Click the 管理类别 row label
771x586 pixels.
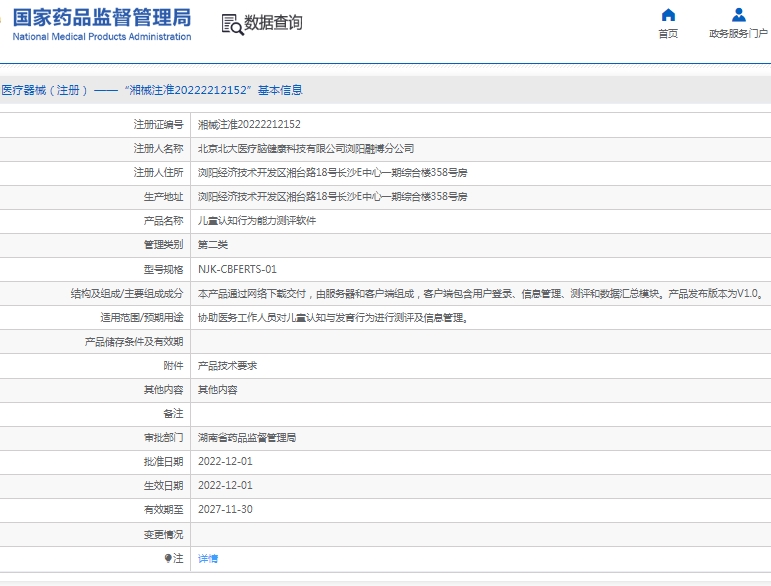click(163, 245)
